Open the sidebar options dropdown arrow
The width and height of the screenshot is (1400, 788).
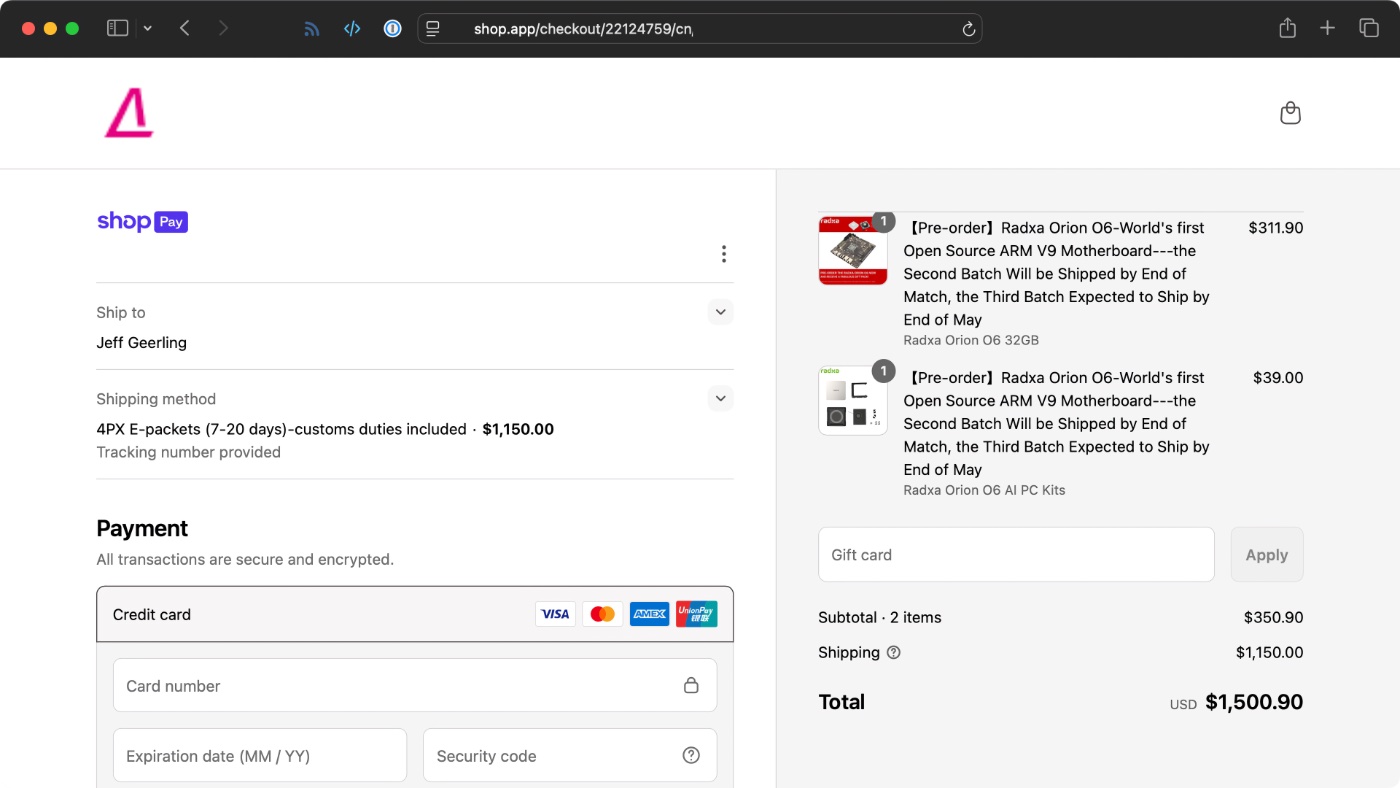[148, 28]
